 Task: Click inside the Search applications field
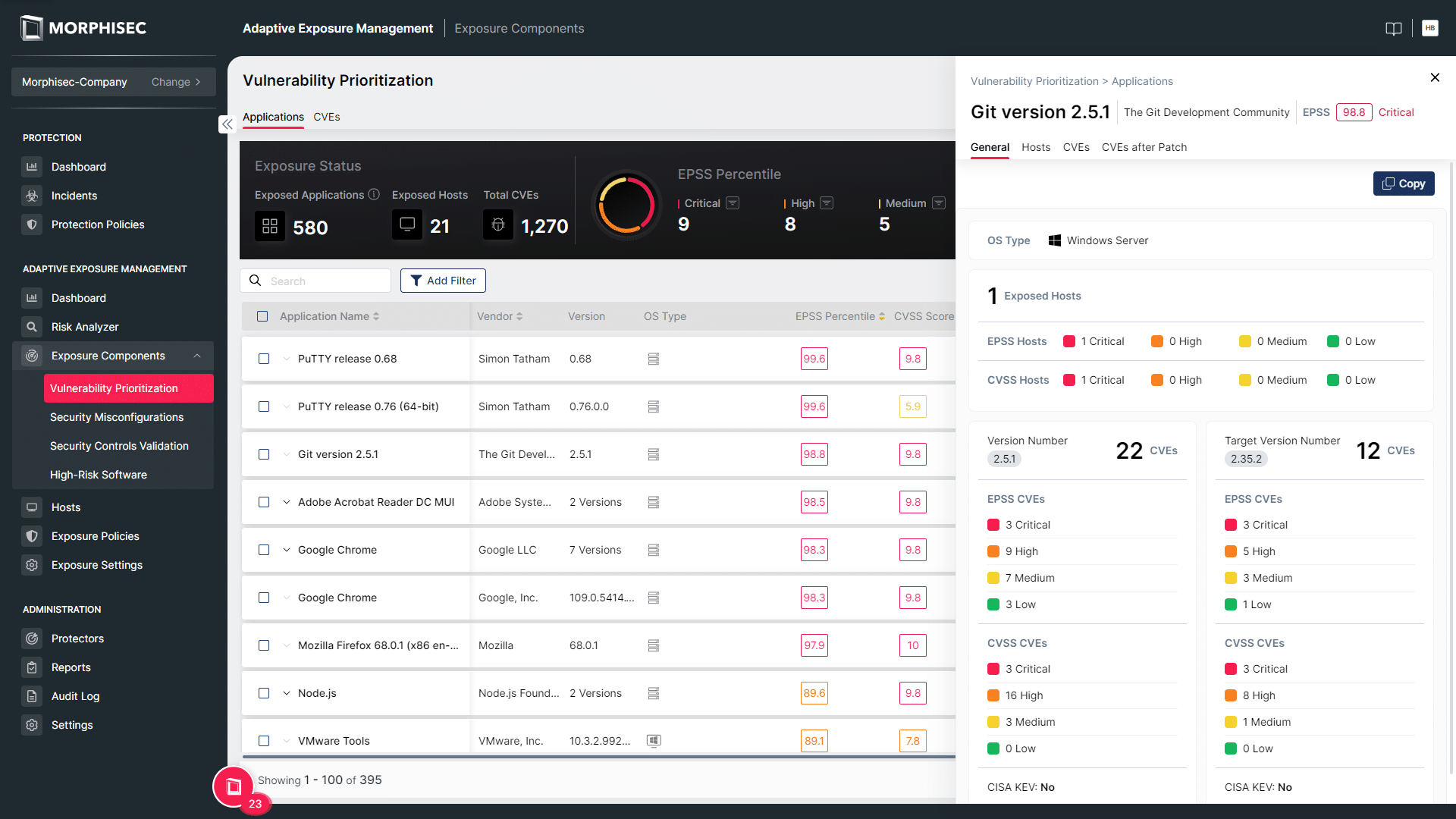pos(315,281)
